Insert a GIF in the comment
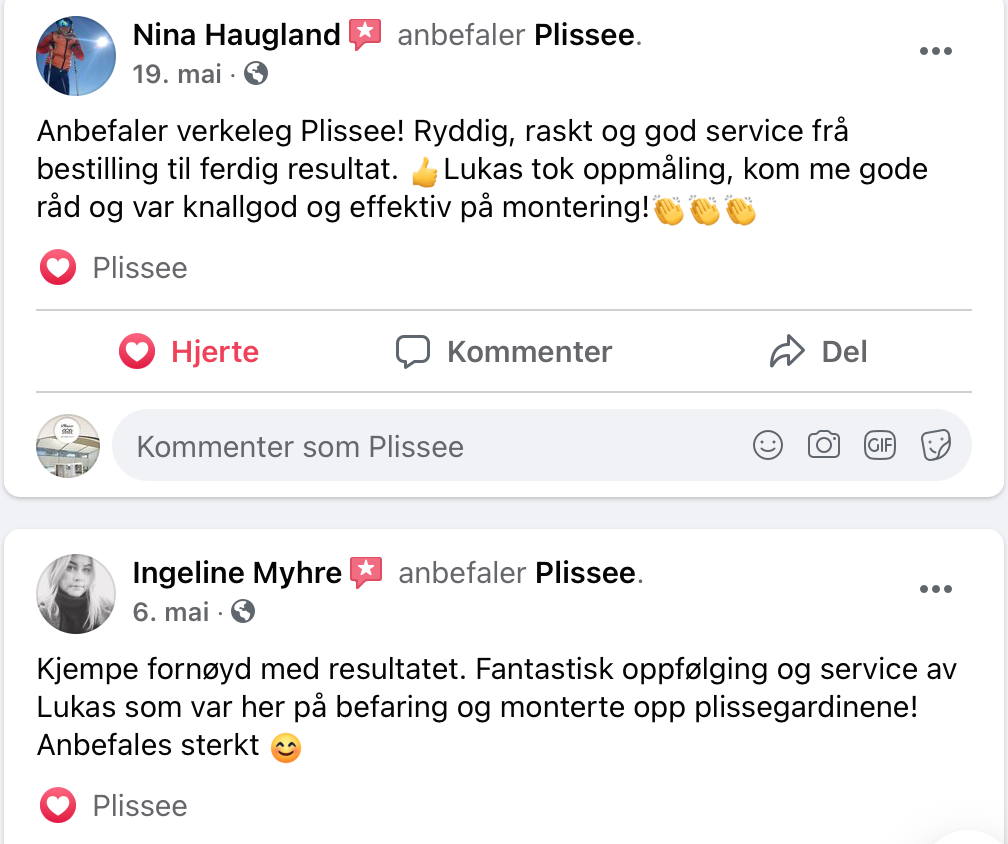1008x844 pixels. coord(880,446)
